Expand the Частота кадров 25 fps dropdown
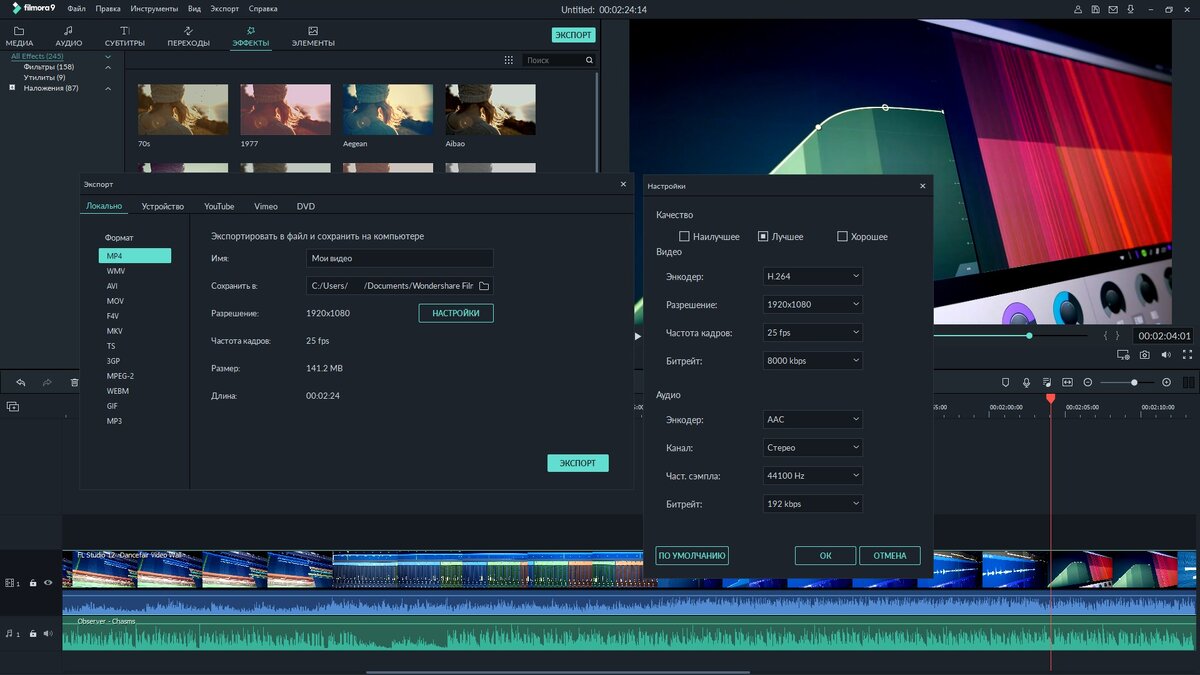This screenshot has width=1200, height=675. point(812,332)
